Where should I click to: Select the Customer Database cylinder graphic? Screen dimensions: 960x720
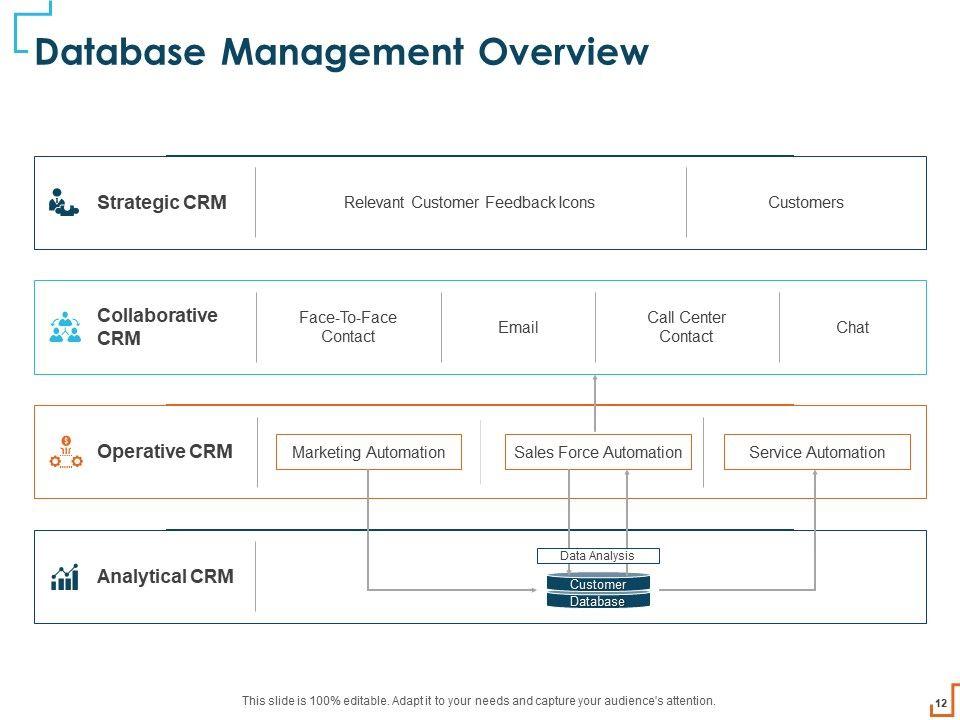598,591
